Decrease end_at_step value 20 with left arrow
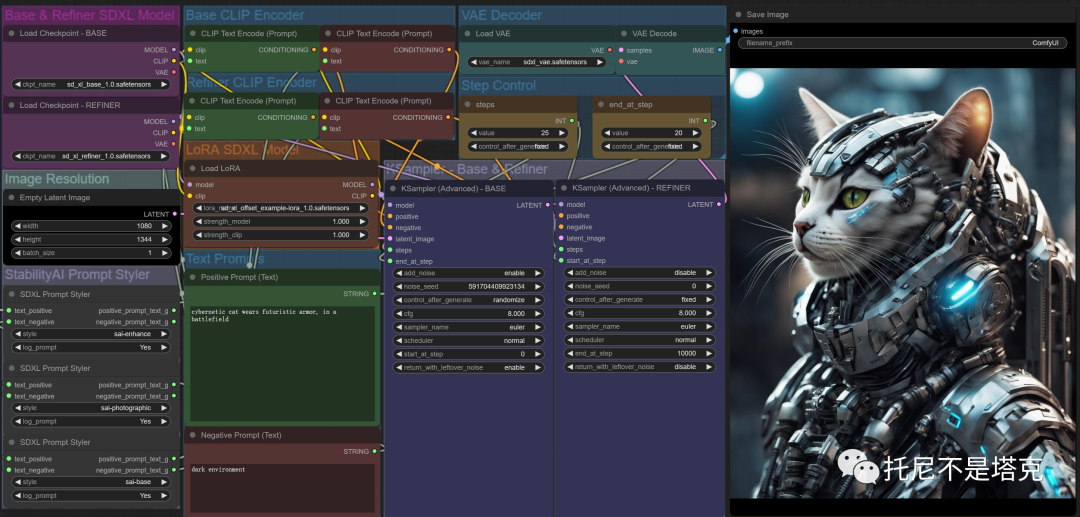 606,133
